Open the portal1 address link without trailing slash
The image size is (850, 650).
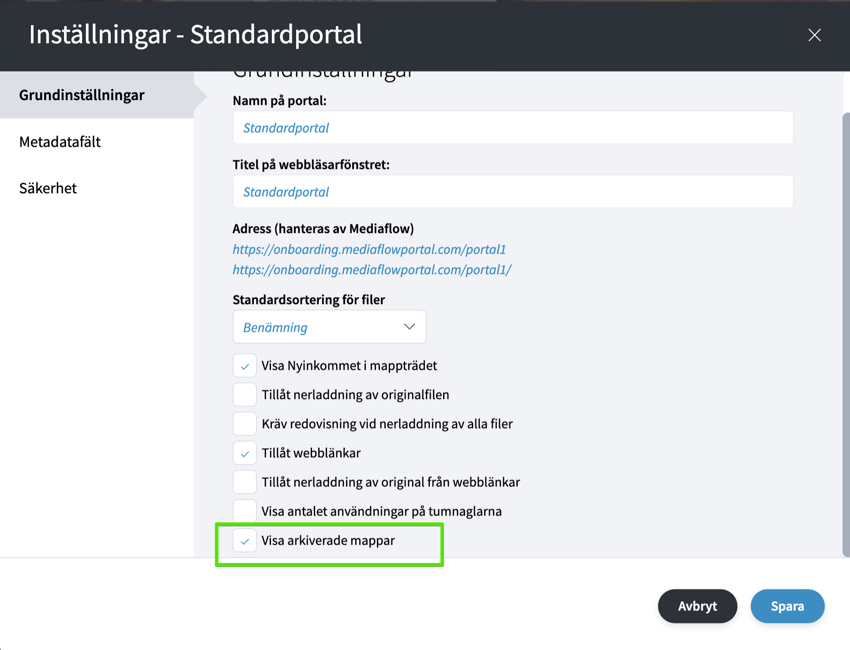369,249
